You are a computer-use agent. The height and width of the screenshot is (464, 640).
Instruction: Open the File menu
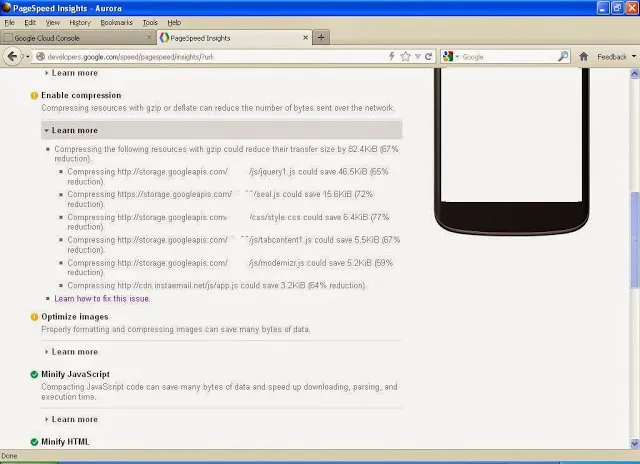point(9,22)
